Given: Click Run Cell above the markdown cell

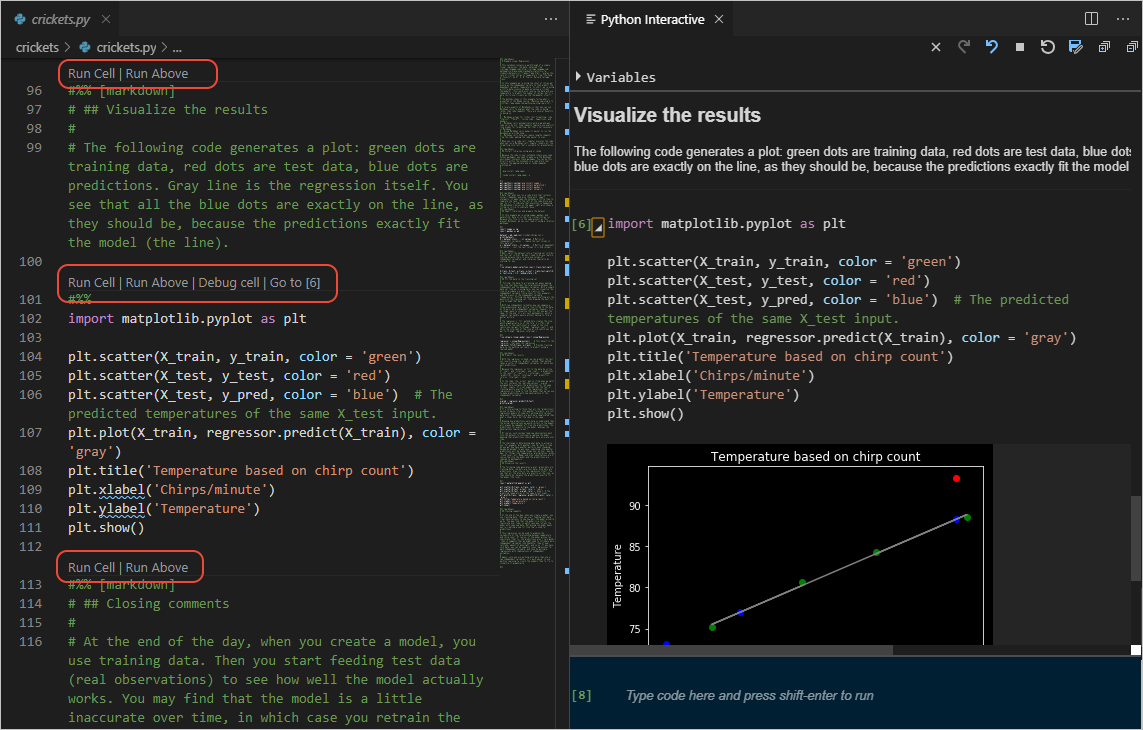Looking at the screenshot, I should point(92,73).
